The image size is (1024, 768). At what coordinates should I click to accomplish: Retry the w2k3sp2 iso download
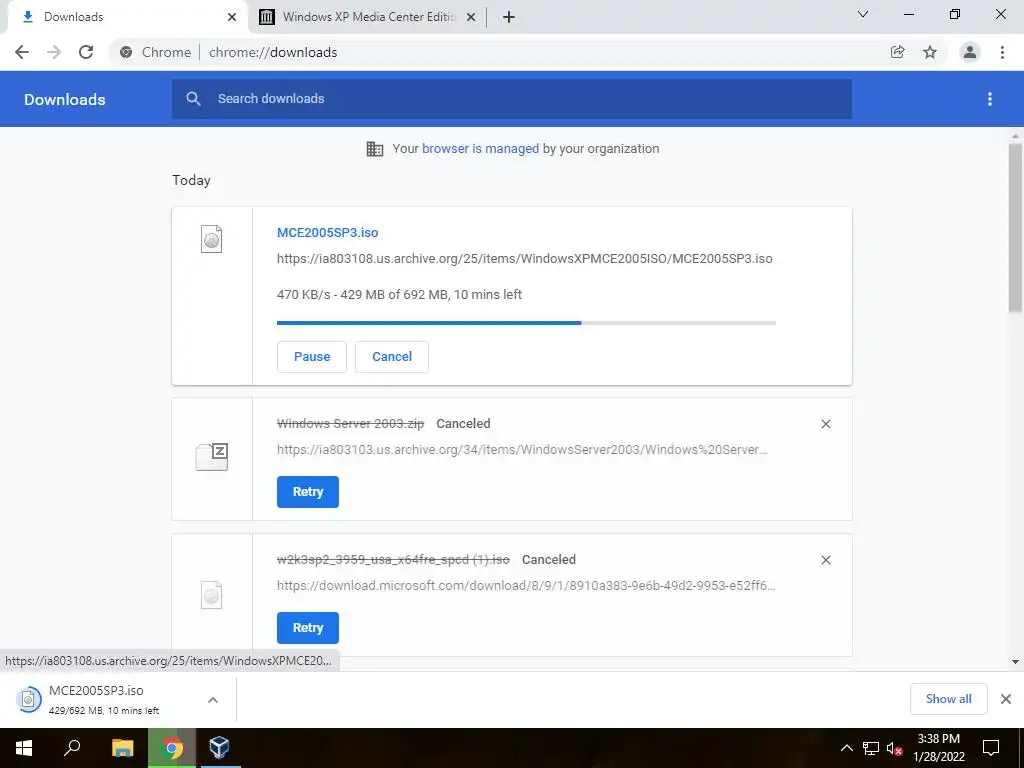pyautogui.click(x=308, y=628)
